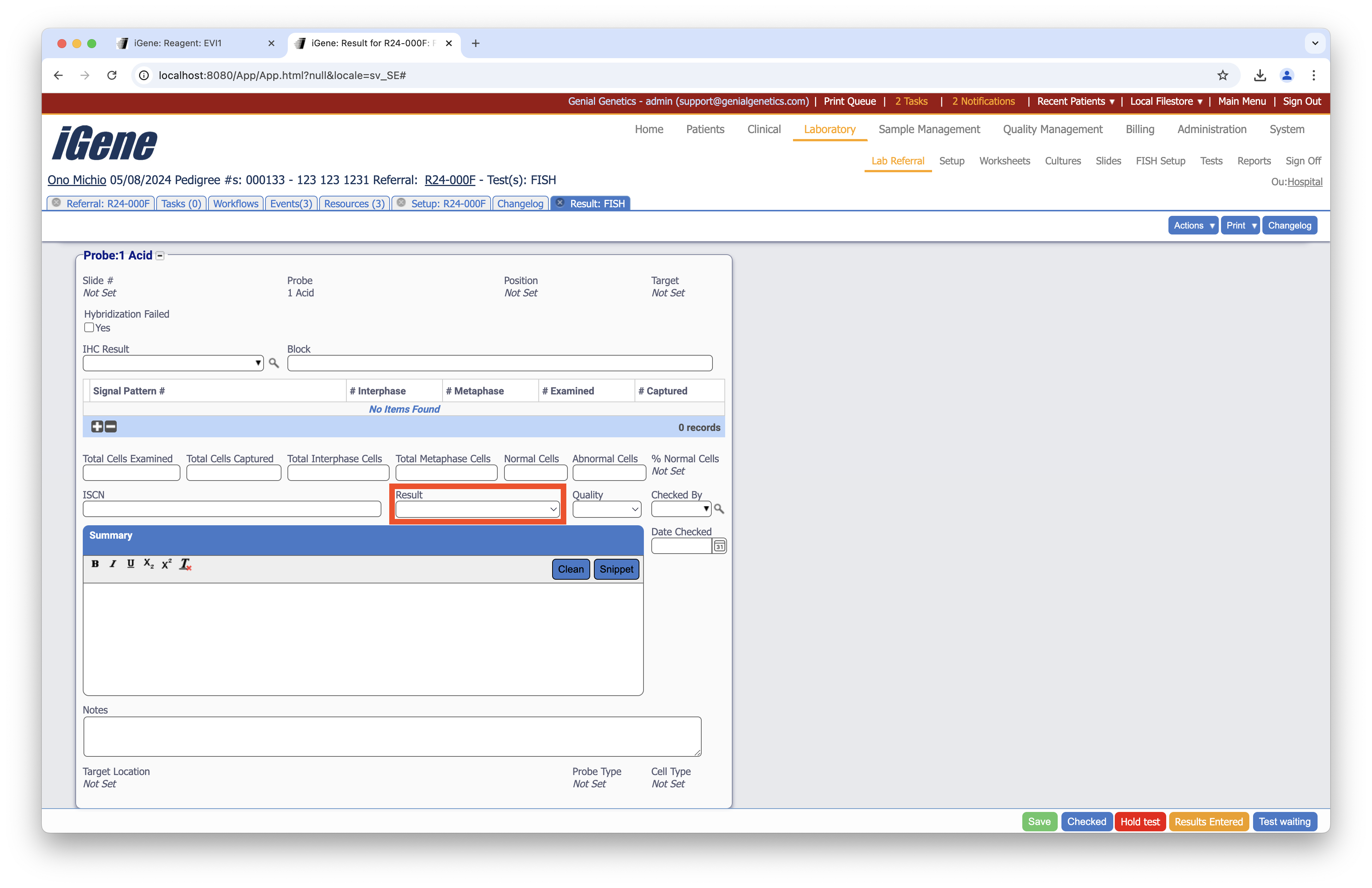Add a signal pattern row with plus icon
Screen dimensions: 1372x888
pos(97,426)
